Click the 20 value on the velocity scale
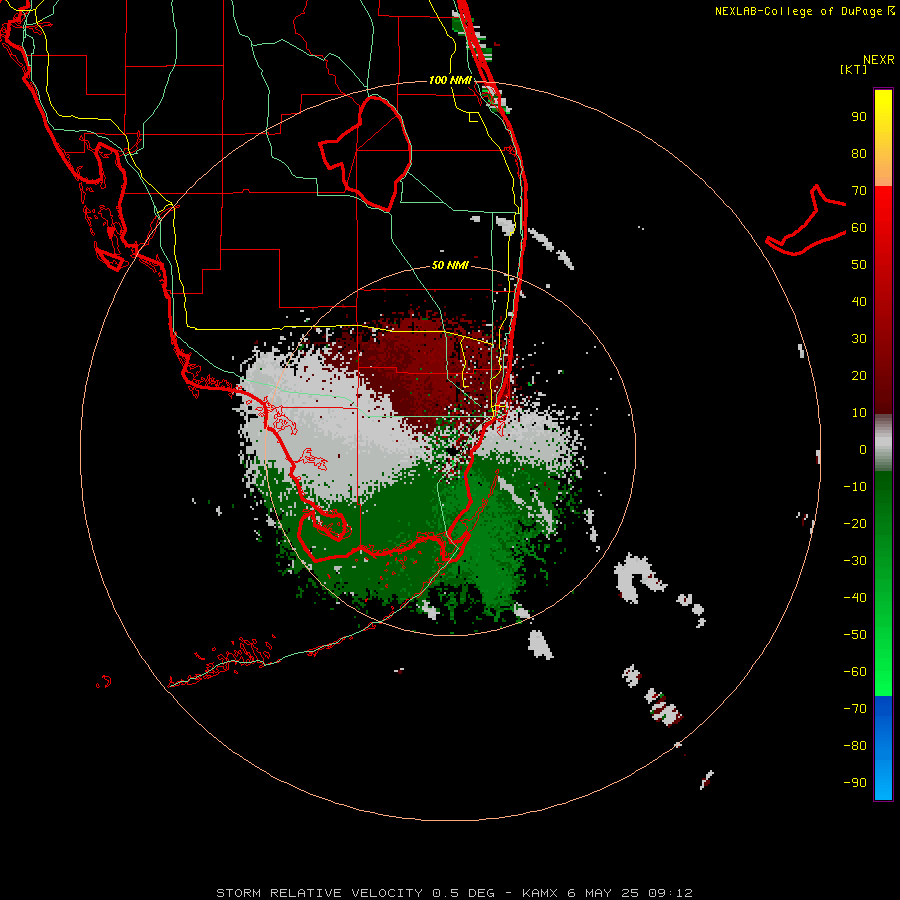Screen dimensions: 900x900 [859, 376]
